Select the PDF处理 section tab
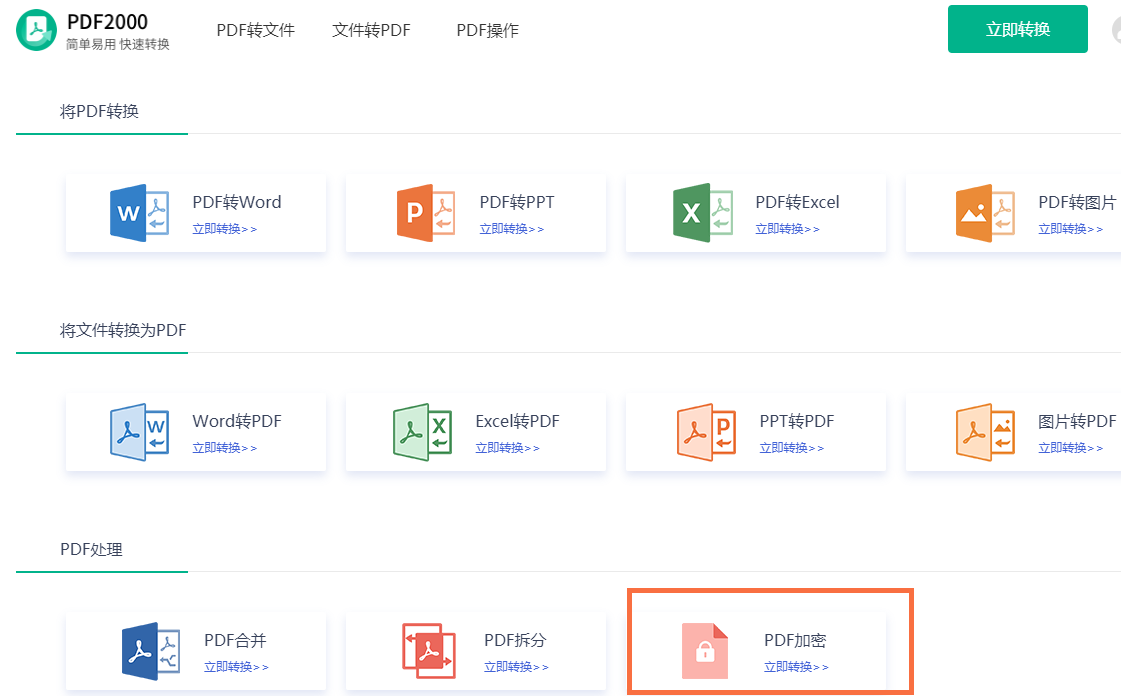The width and height of the screenshot is (1121, 696). click(92, 550)
